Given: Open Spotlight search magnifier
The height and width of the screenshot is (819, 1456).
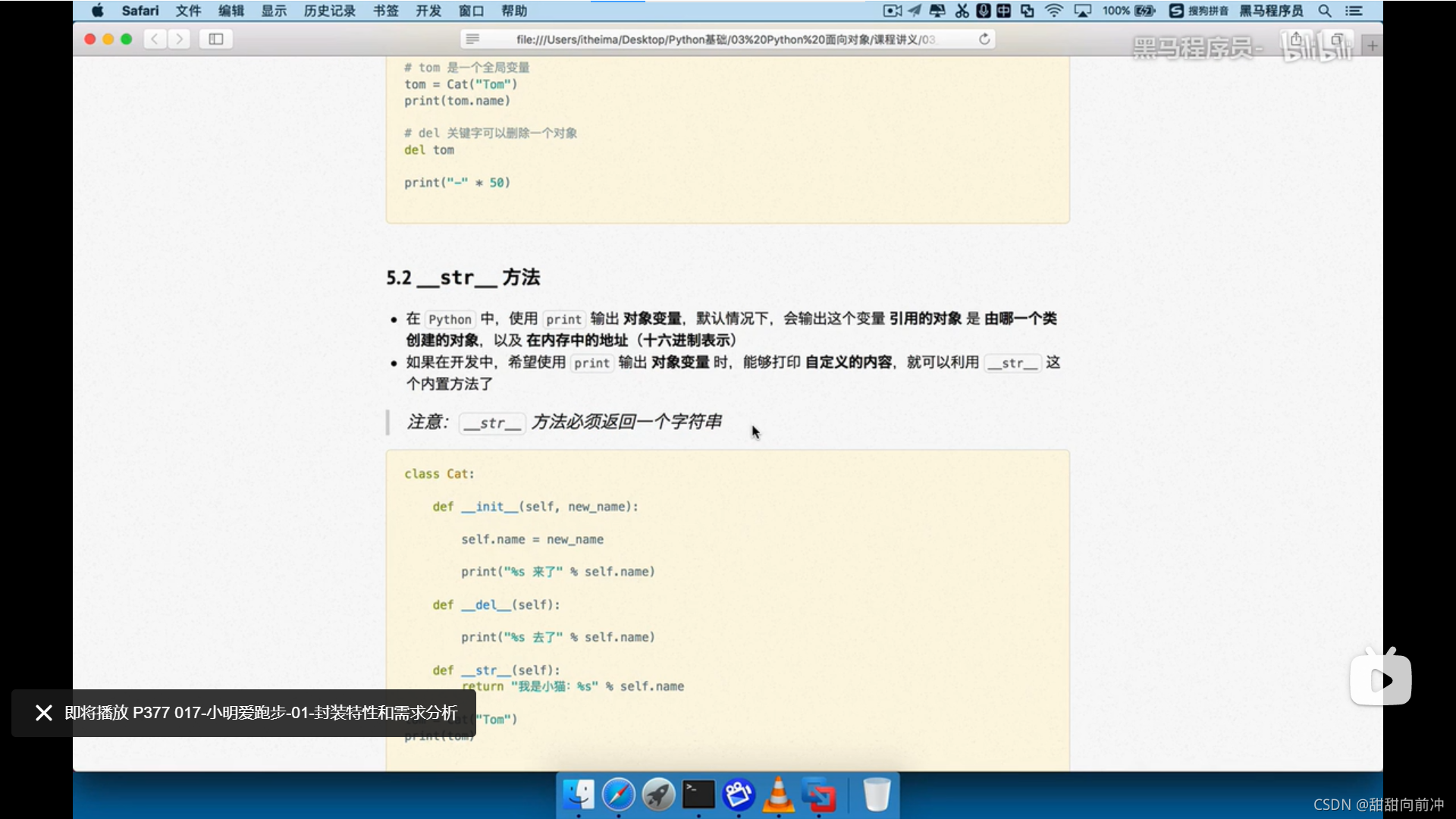Looking at the screenshot, I should pos(1325,11).
